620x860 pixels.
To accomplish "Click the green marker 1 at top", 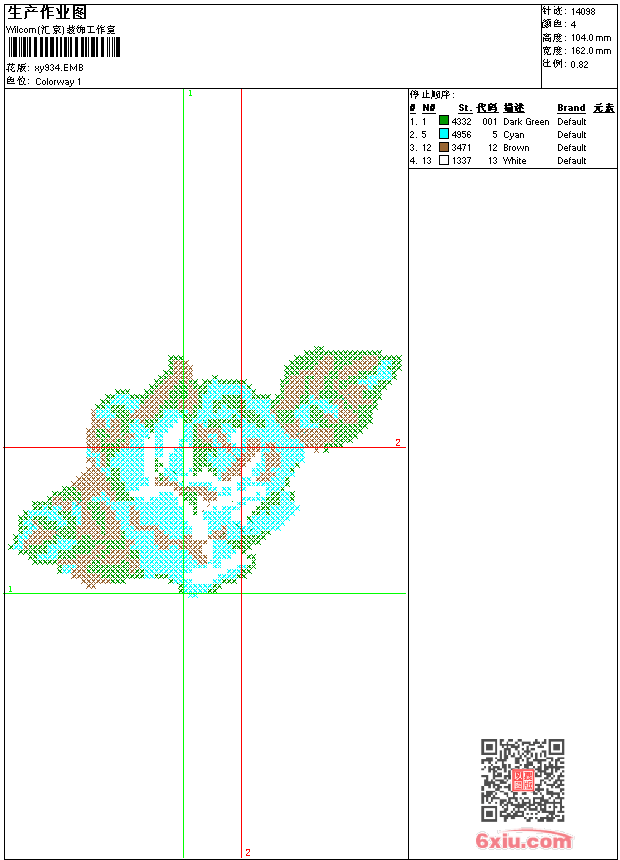I will [190, 93].
